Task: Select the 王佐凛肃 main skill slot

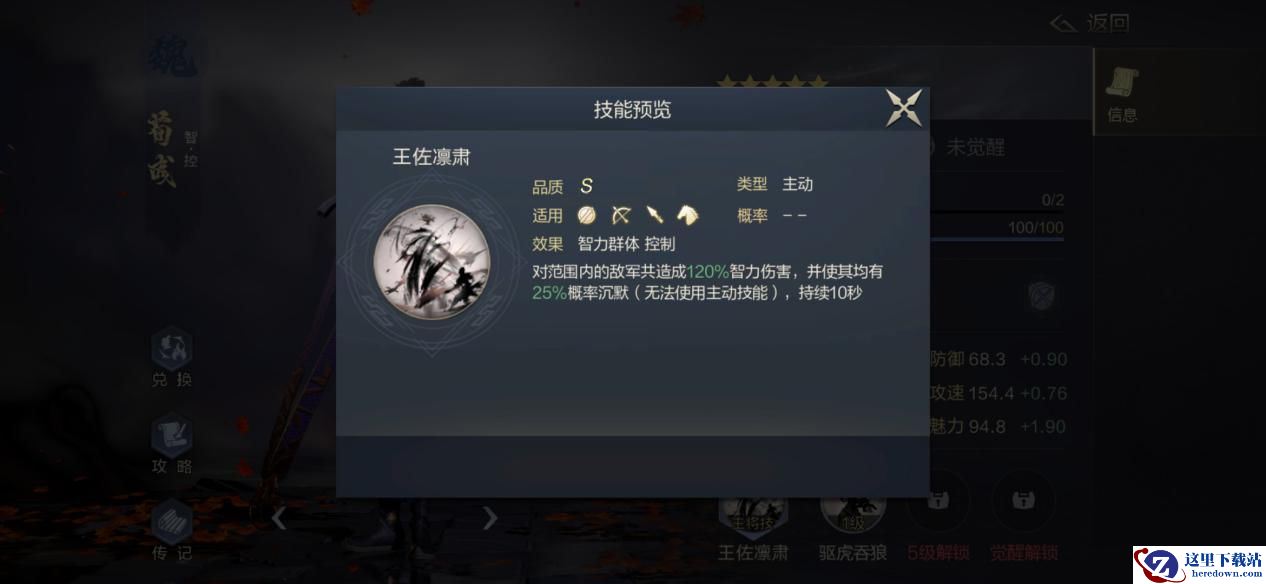Action: (x=753, y=526)
